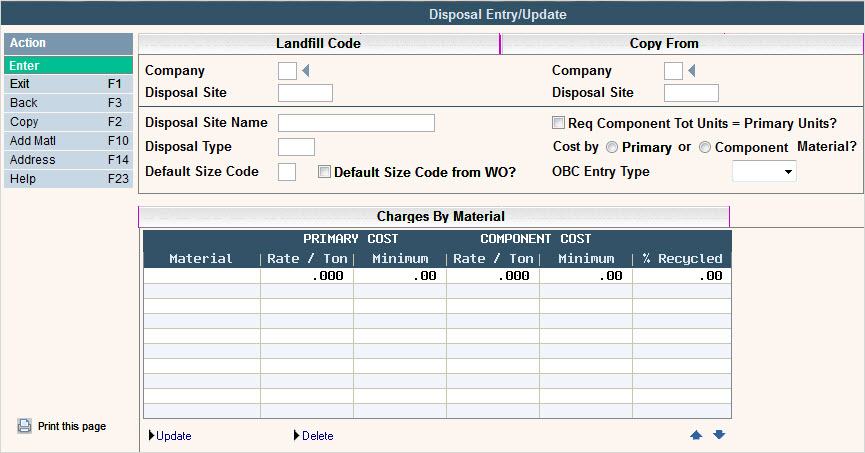This screenshot has height=453, width=865.
Task: Focus the Landfill Code Disposal Site field
Action: (305, 93)
